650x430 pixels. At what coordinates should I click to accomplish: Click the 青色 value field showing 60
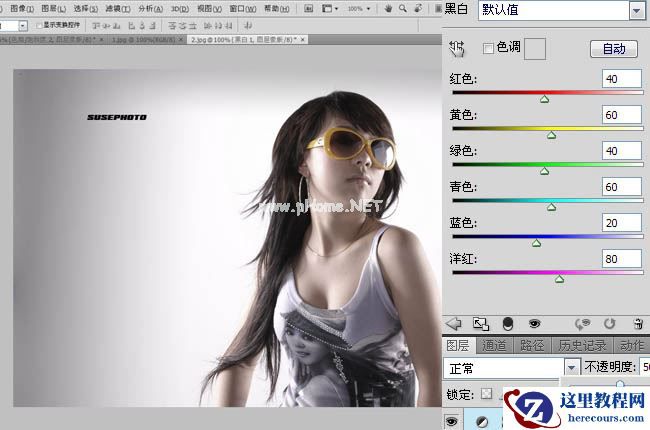click(x=621, y=187)
